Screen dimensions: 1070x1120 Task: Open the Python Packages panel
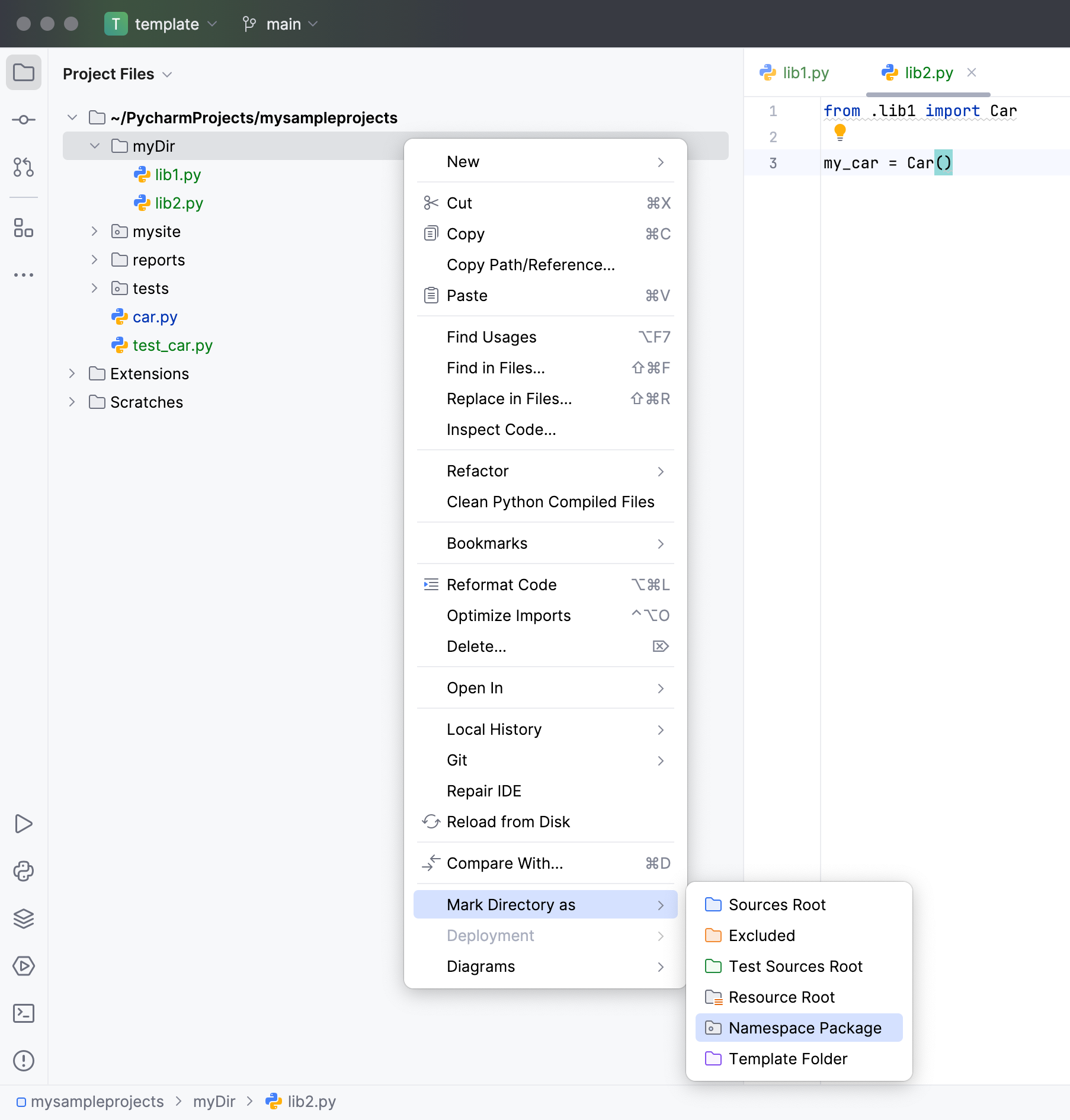pos(23,871)
